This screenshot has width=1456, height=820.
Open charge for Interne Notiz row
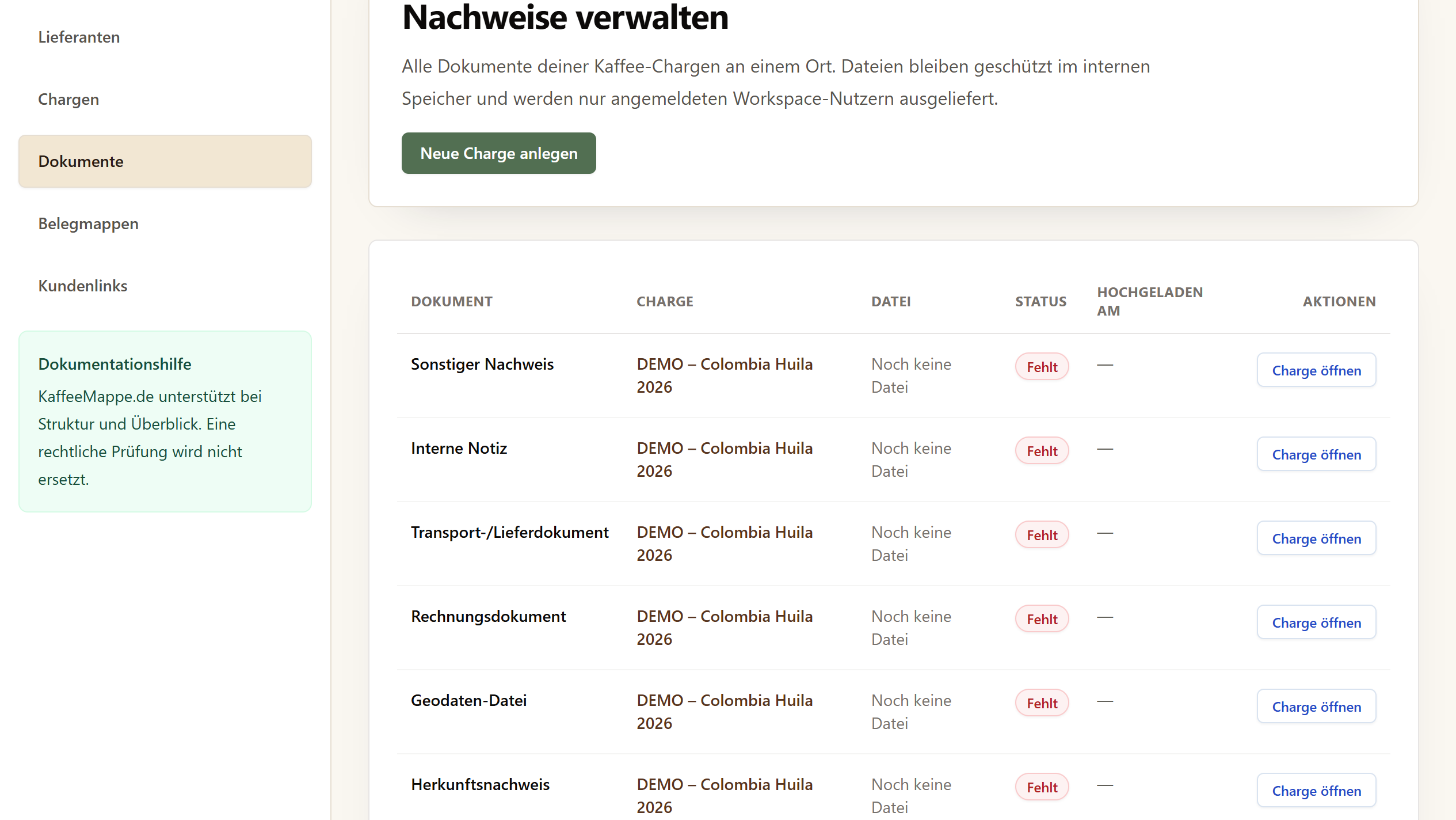(1316, 454)
